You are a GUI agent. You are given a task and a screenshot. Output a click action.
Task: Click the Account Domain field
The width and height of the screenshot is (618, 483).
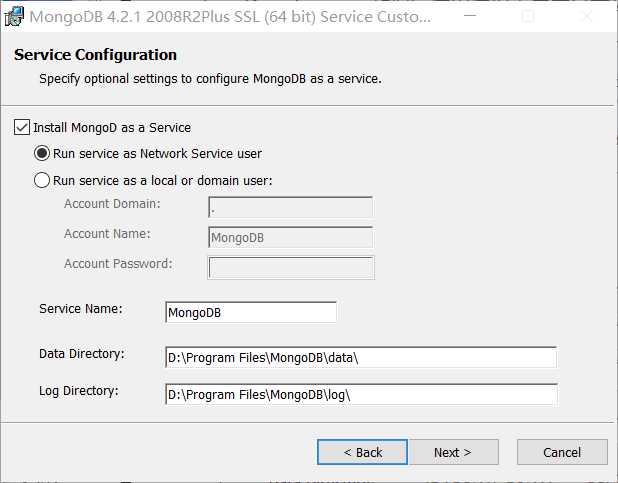tap(290, 207)
